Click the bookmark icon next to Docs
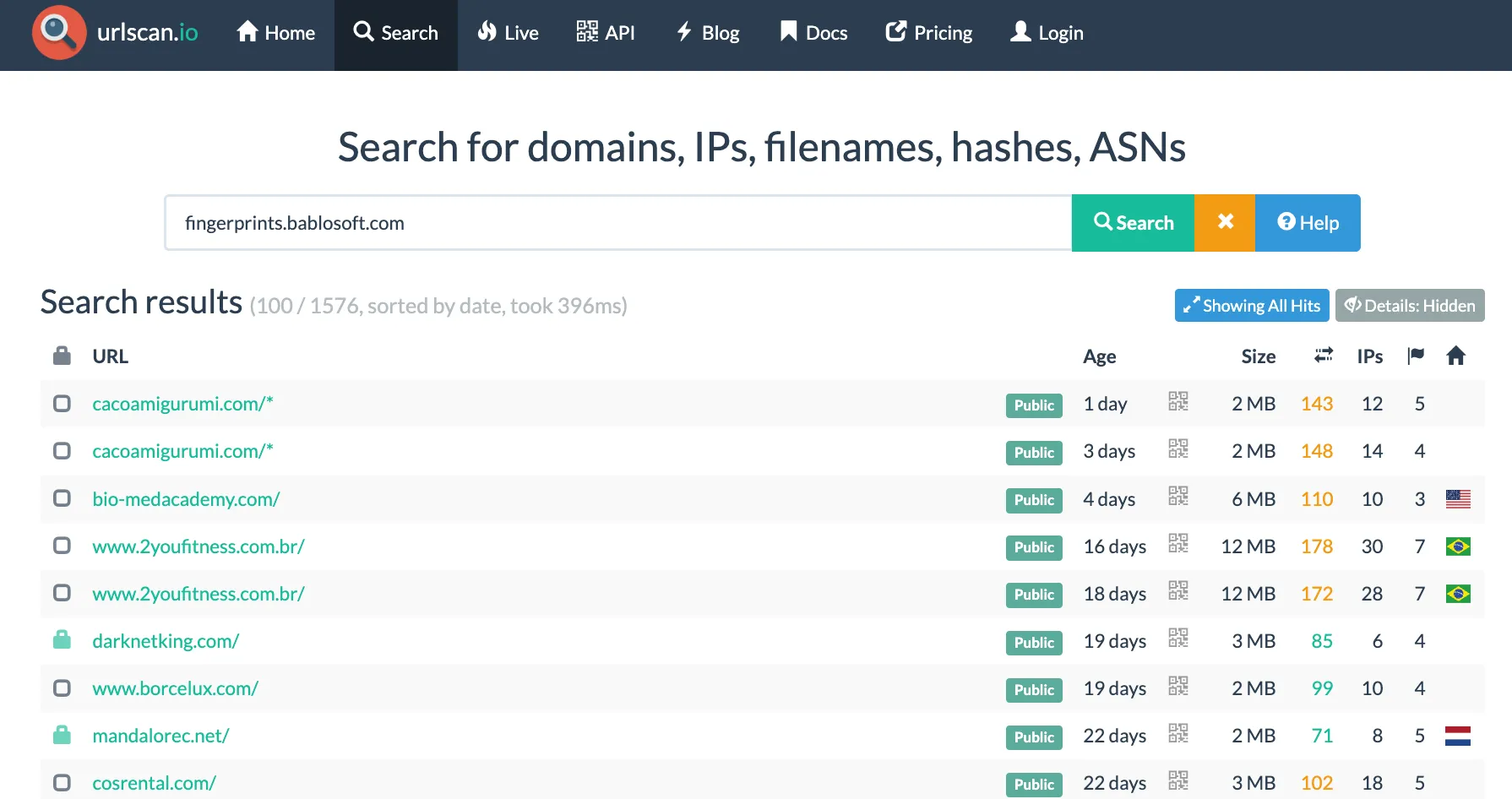The image size is (1512, 799). coord(787,31)
